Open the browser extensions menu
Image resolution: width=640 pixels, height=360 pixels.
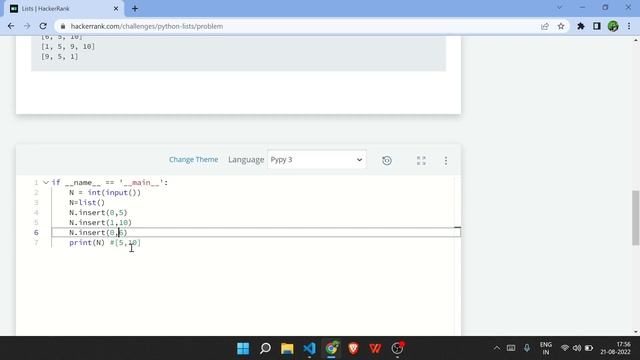tap(580, 26)
